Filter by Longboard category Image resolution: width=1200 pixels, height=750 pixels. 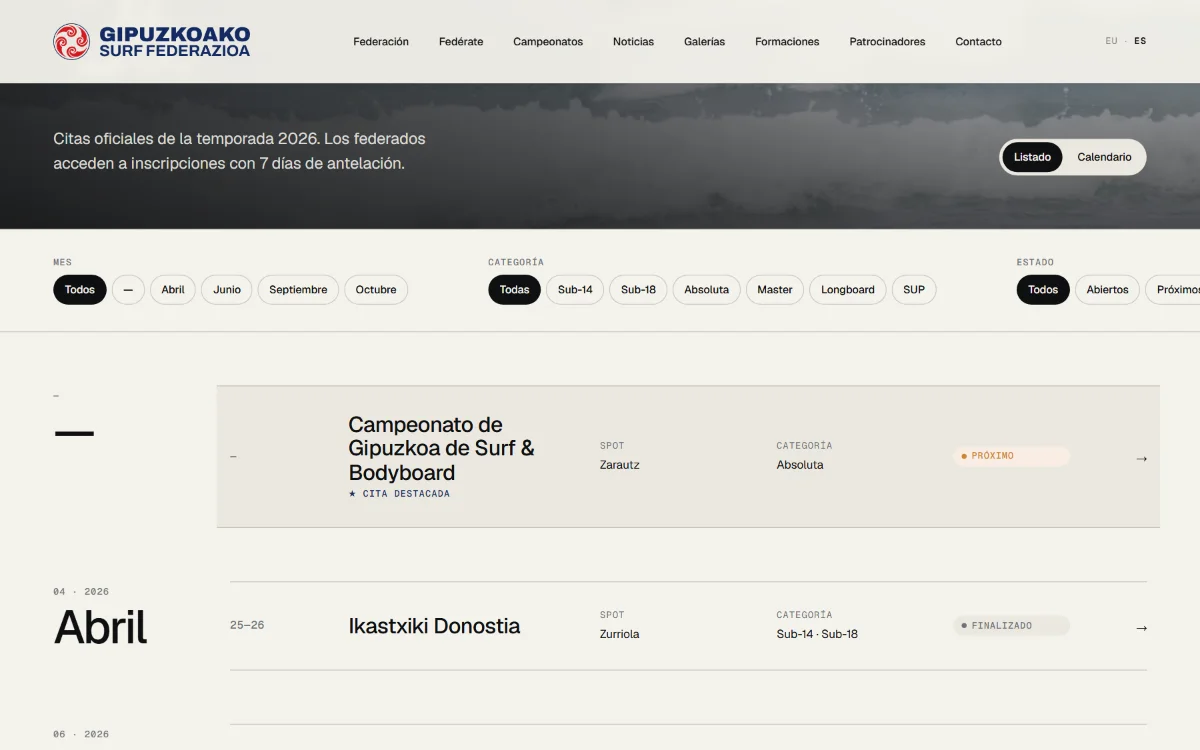tap(848, 290)
